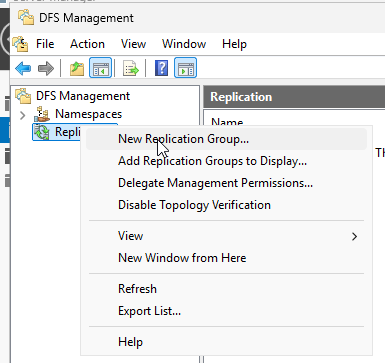Click Refresh in the context menu
Screen dimensions: 385x363
coord(226,289)
